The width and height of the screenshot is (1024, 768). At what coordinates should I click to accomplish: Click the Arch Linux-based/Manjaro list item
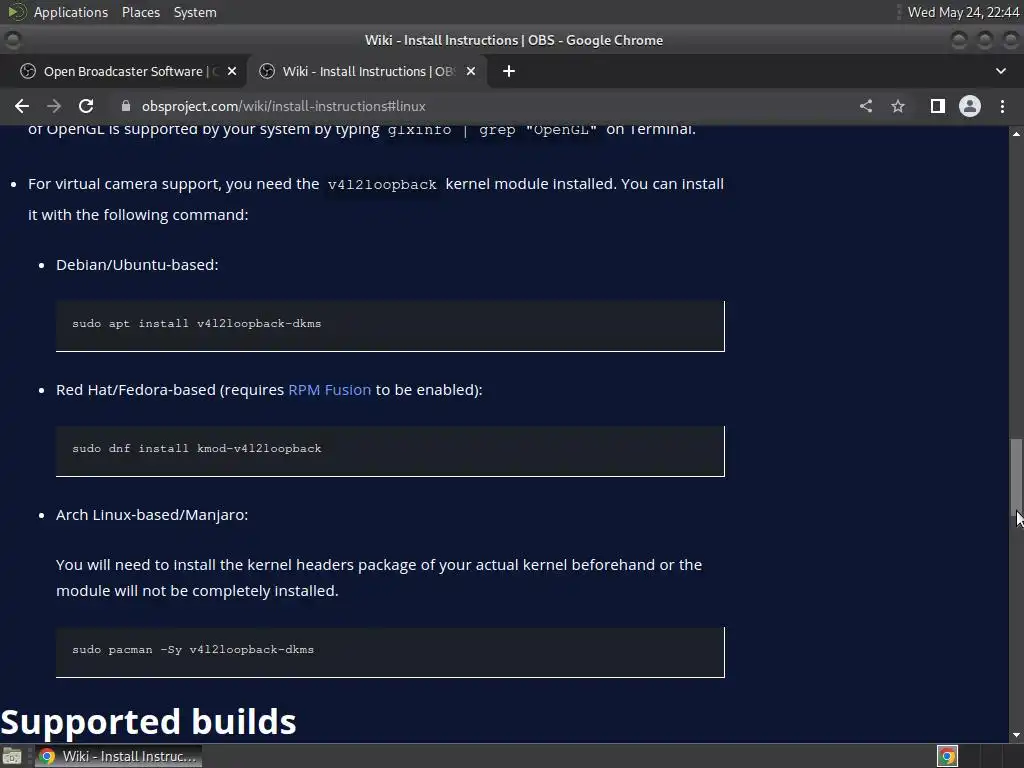click(152, 515)
